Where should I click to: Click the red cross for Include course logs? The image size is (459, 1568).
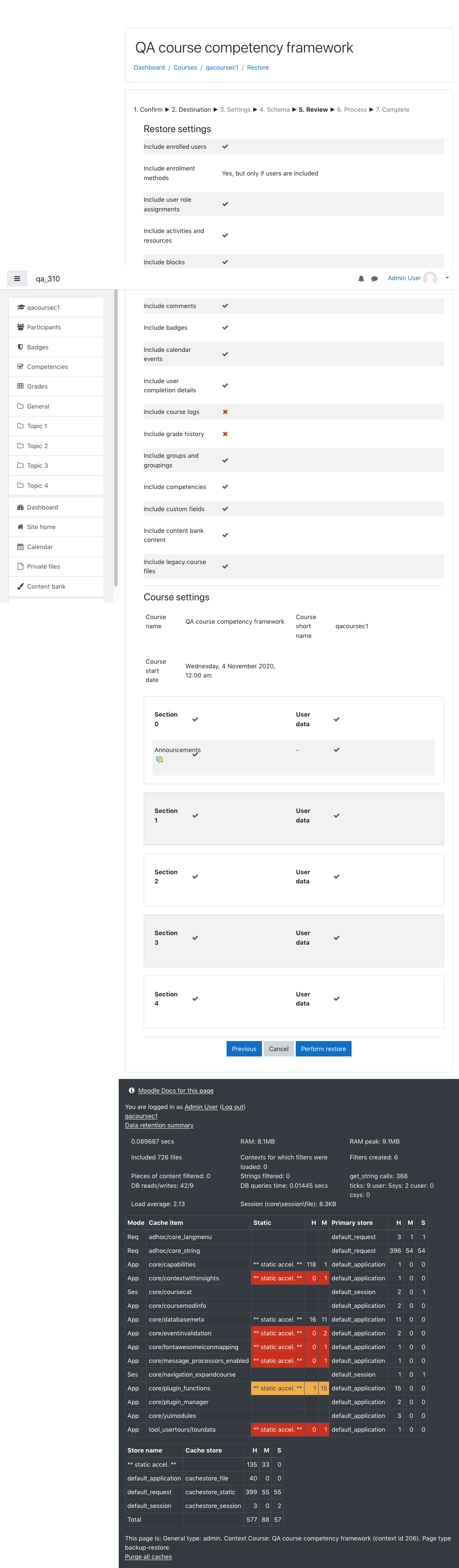coord(225,411)
